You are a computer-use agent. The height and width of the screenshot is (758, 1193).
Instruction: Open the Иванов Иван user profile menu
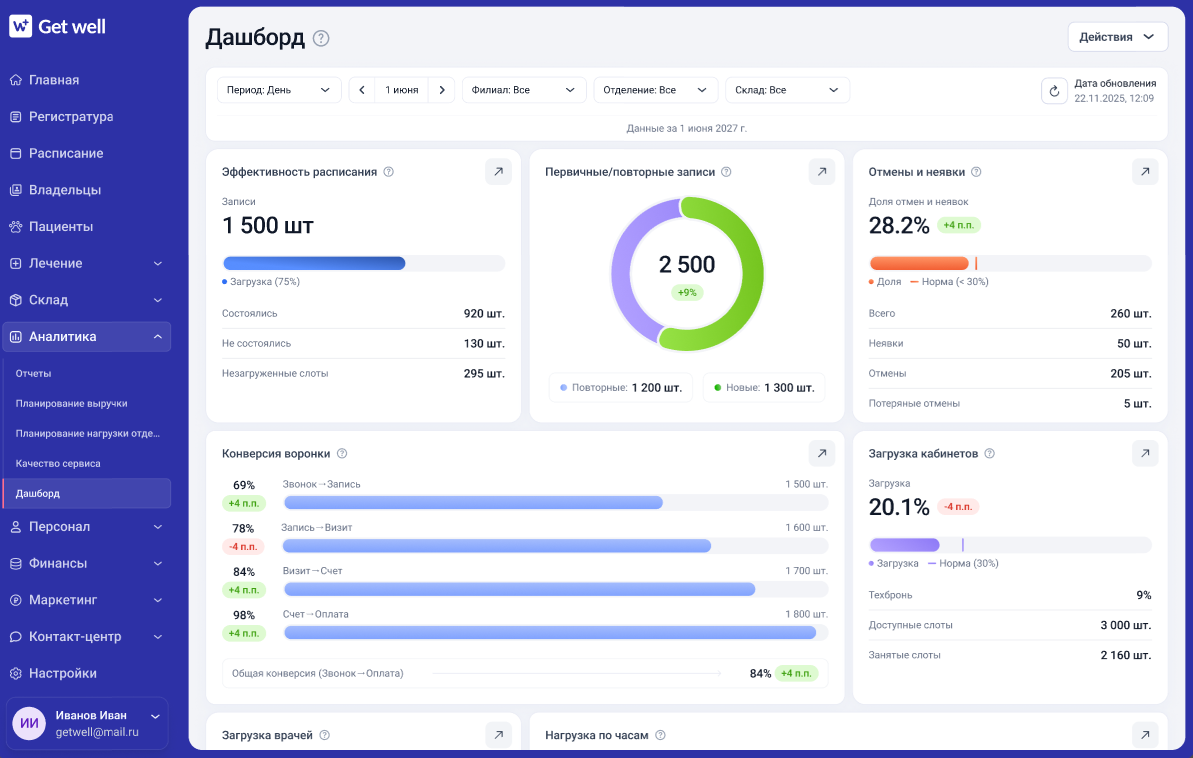point(87,723)
